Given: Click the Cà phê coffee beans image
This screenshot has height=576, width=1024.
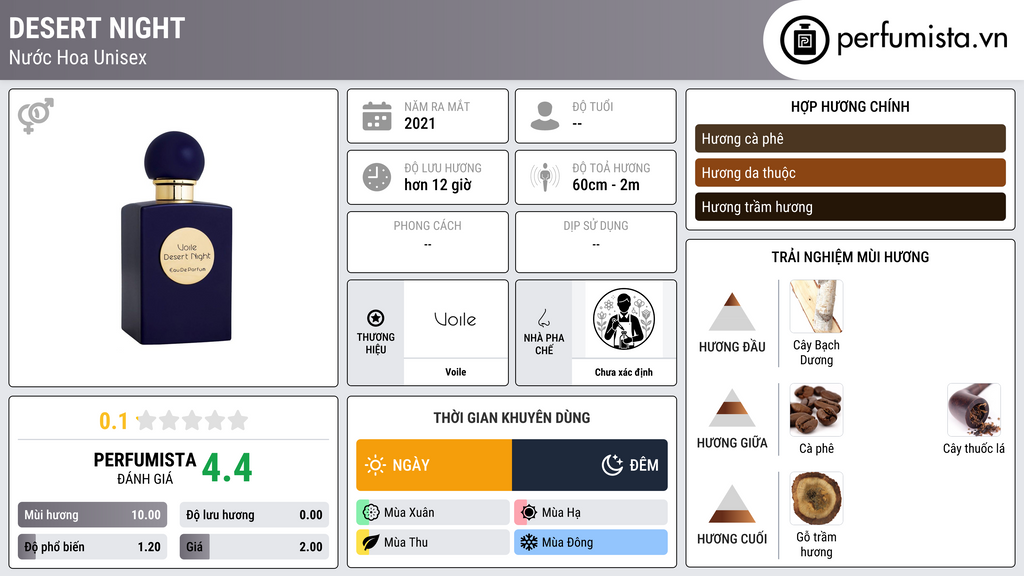Looking at the screenshot, I should [x=816, y=409].
